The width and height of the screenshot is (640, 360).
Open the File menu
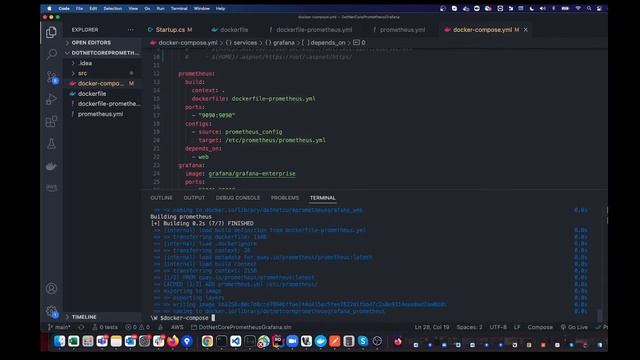(x=79, y=8)
